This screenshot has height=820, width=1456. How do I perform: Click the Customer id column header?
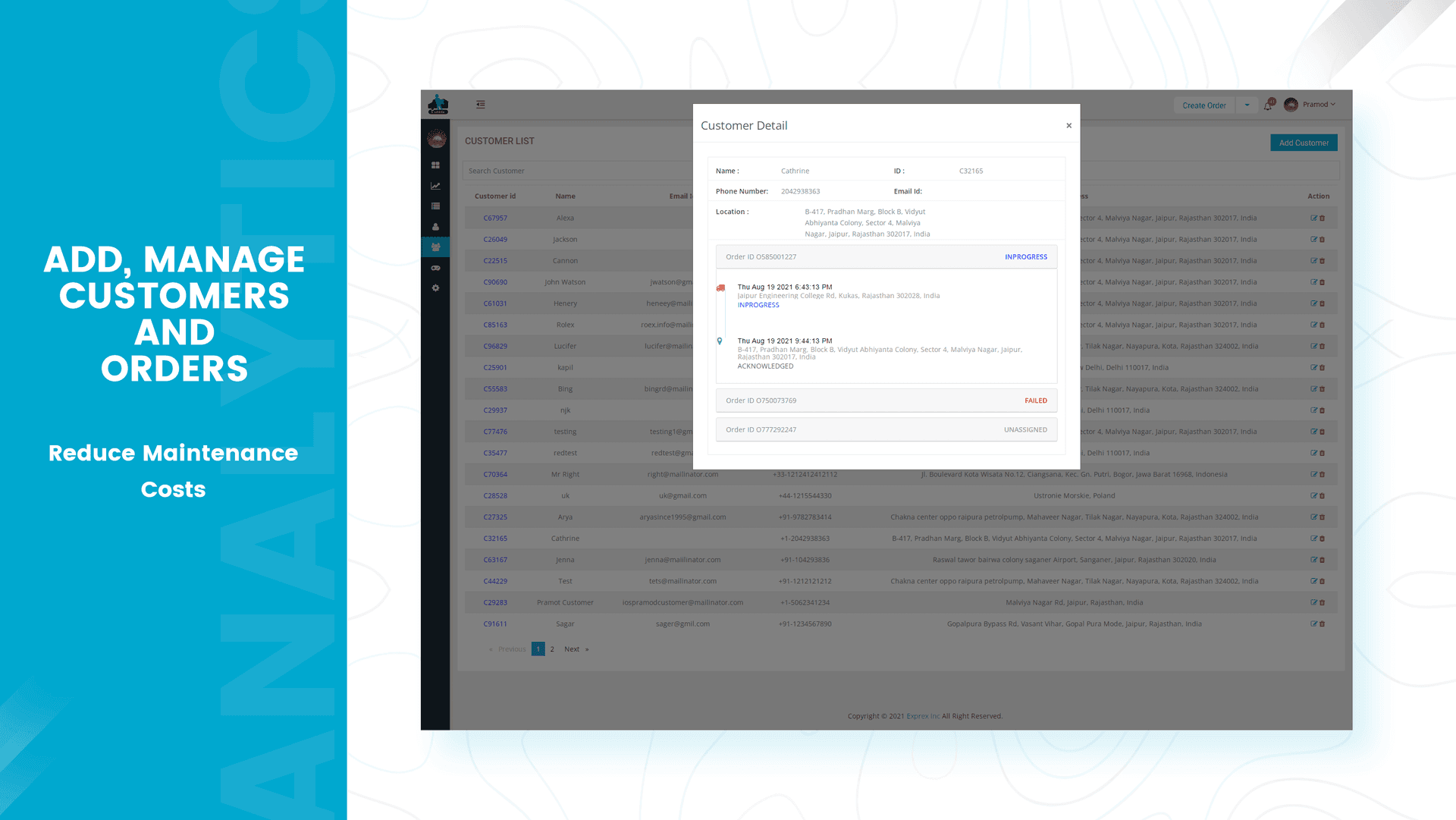pyautogui.click(x=495, y=196)
